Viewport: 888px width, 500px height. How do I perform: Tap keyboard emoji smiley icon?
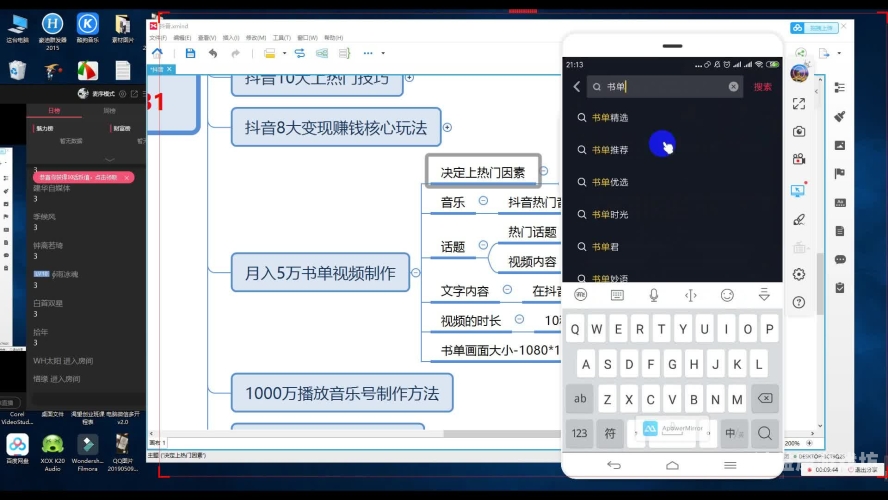(x=727, y=295)
